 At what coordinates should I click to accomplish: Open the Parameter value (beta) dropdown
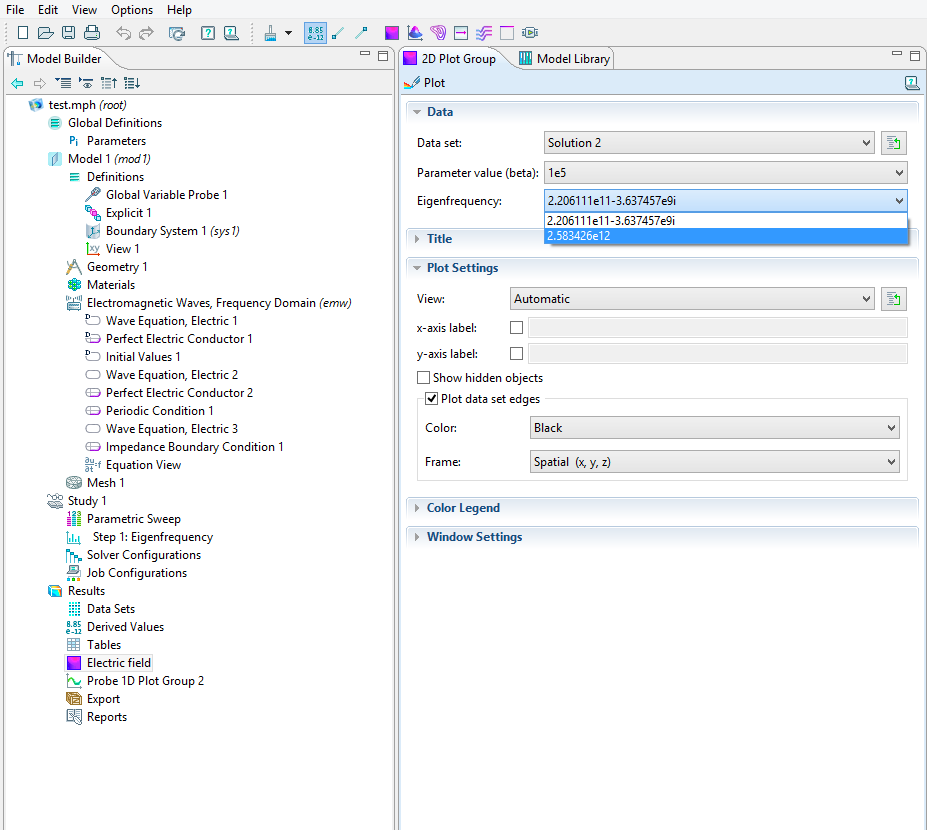point(725,172)
